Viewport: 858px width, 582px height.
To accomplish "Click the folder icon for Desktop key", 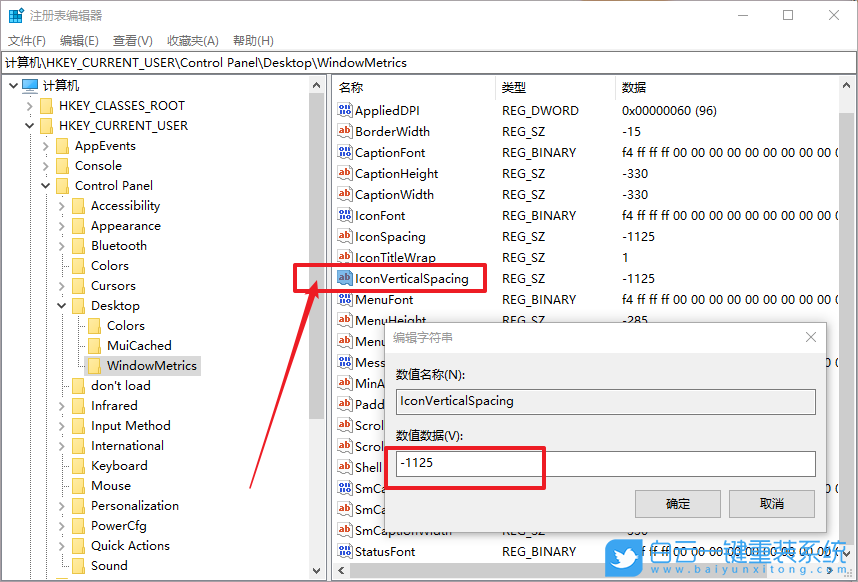I will click(77, 305).
